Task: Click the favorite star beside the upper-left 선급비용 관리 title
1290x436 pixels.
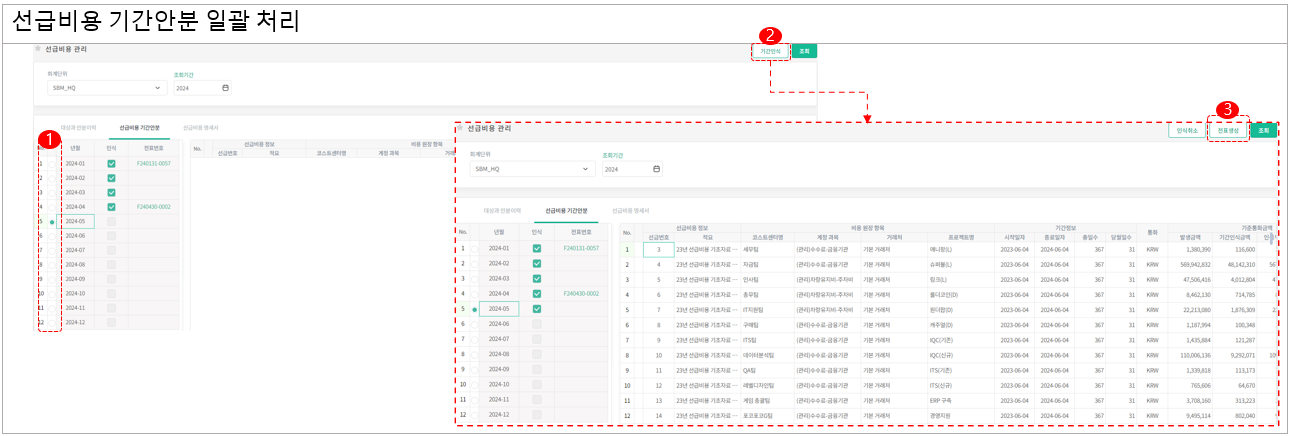Action: [39, 49]
